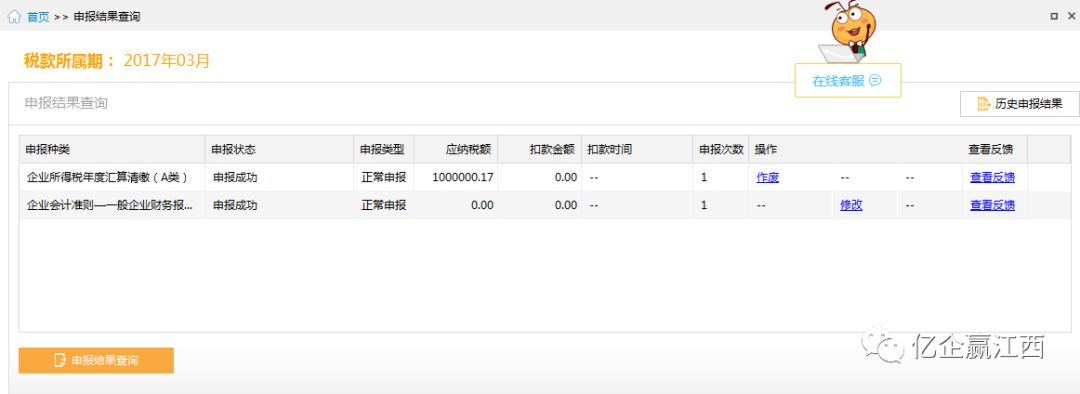The image size is (1080, 394).
Task: Click the 扣款金额 column header
Action: 539,149
